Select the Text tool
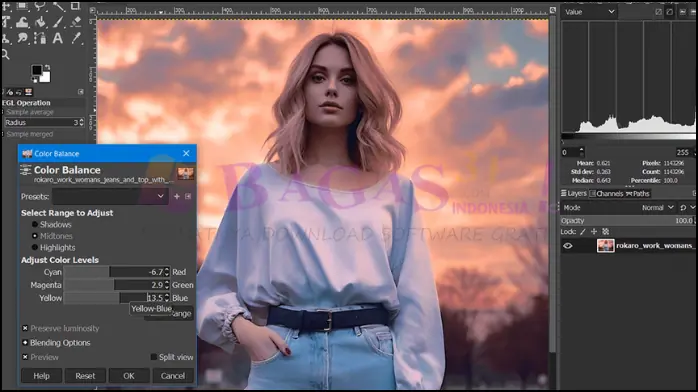698x392 pixels. [x=57, y=38]
